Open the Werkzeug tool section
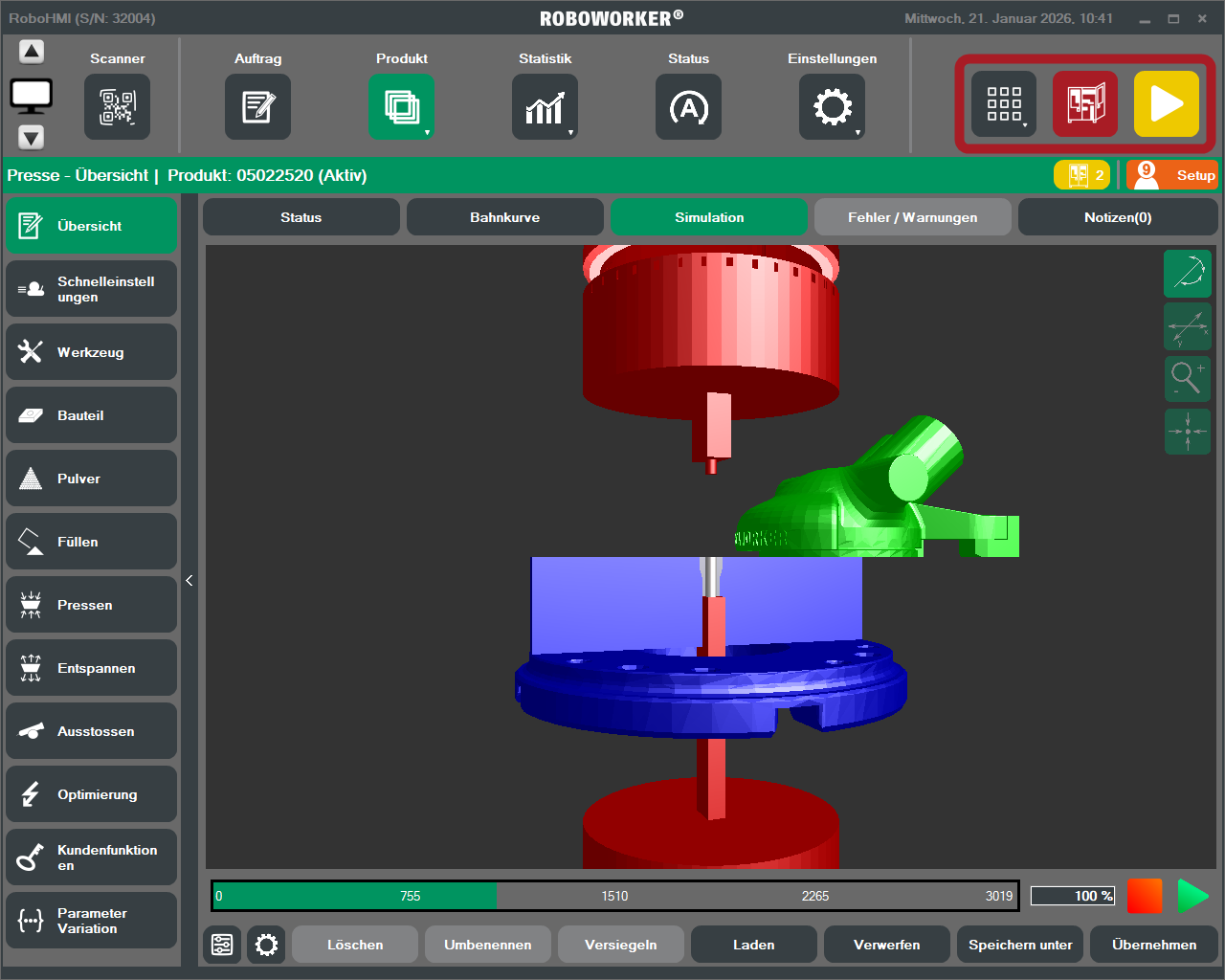 (92, 352)
